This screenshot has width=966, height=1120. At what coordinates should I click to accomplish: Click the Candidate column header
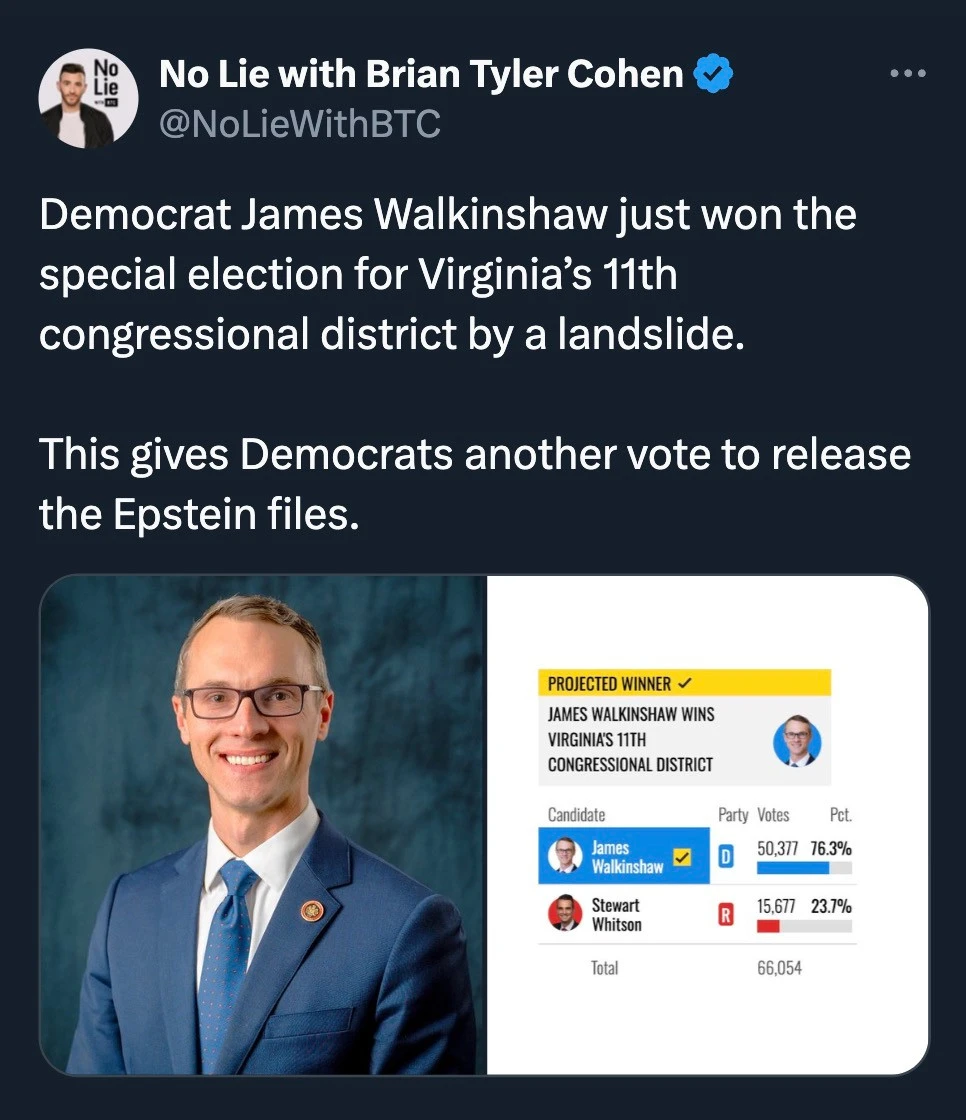pyautogui.click(x=576, y=815)
